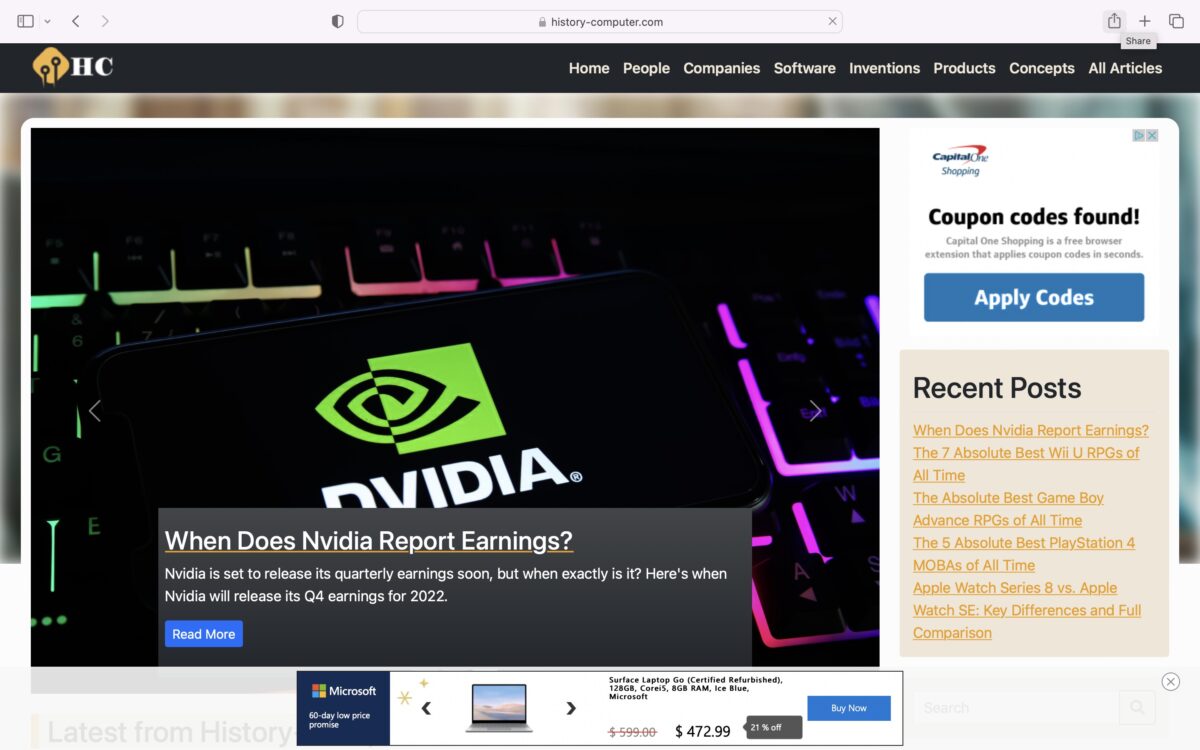
Task: Close the bottom Microsoft ad banner
Action: pos(1170,682)
